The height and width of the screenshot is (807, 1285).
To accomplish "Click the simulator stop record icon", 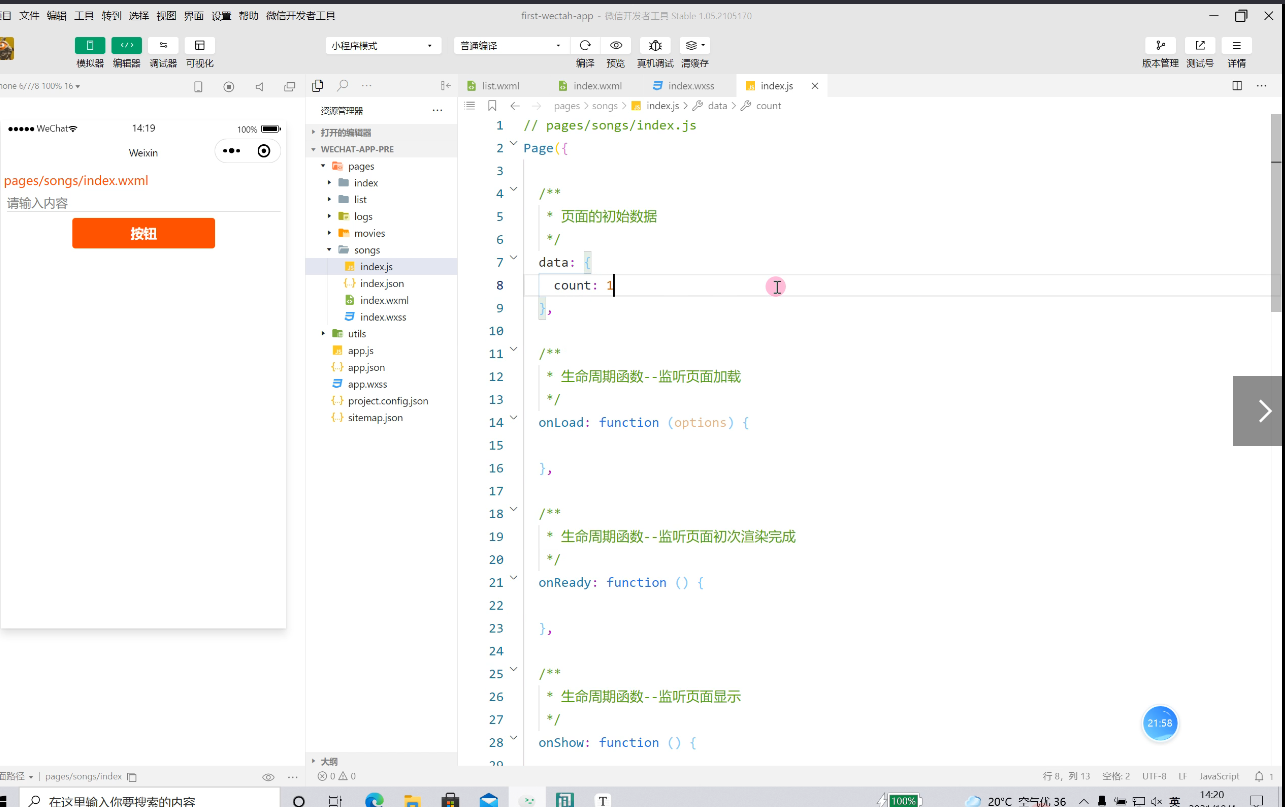I will pos(229,87).
